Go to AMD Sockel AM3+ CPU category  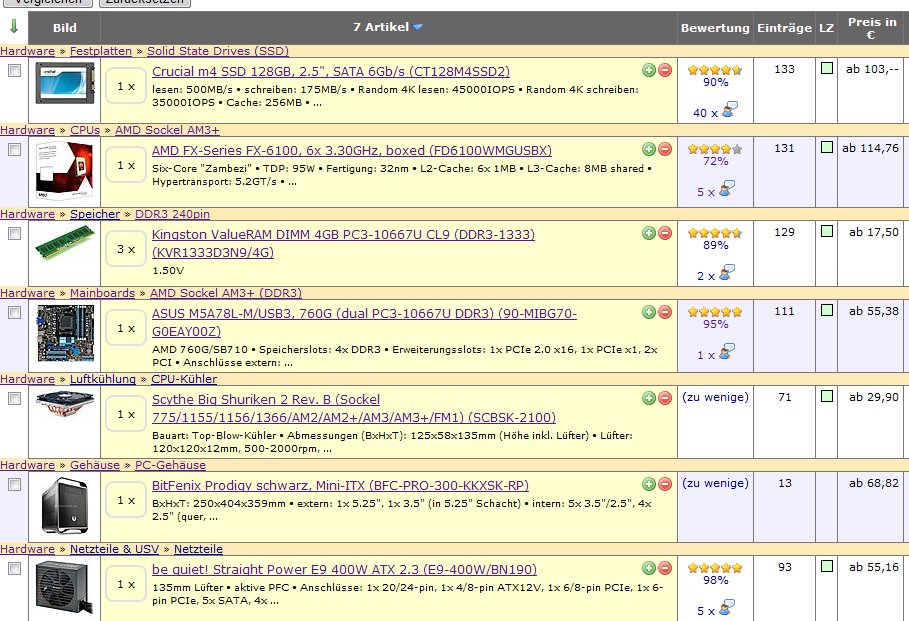[168, 130]
